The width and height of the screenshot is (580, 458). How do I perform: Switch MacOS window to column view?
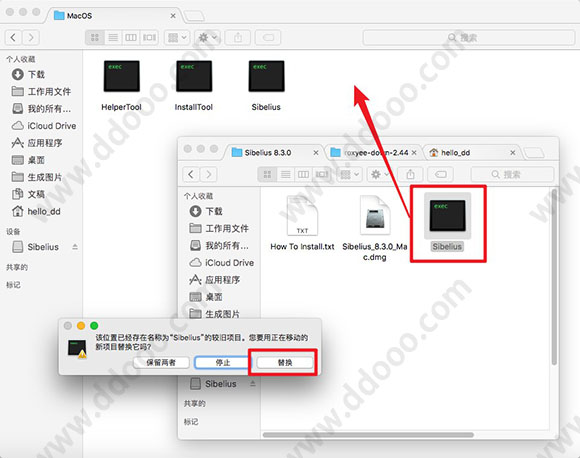click(131, 37)
